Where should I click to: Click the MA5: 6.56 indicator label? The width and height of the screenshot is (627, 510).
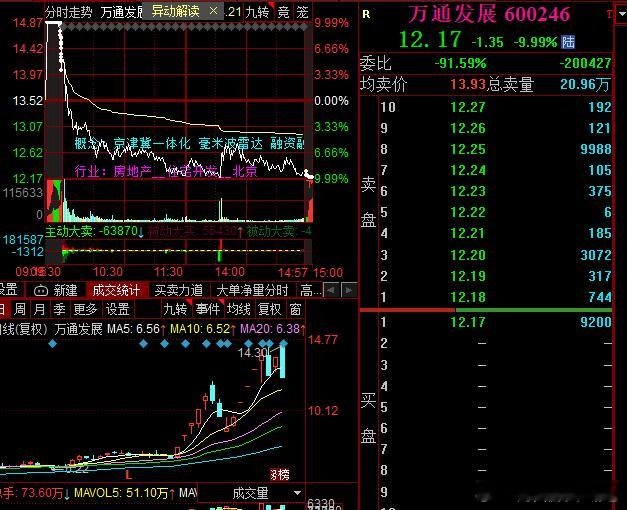(134, 329)
